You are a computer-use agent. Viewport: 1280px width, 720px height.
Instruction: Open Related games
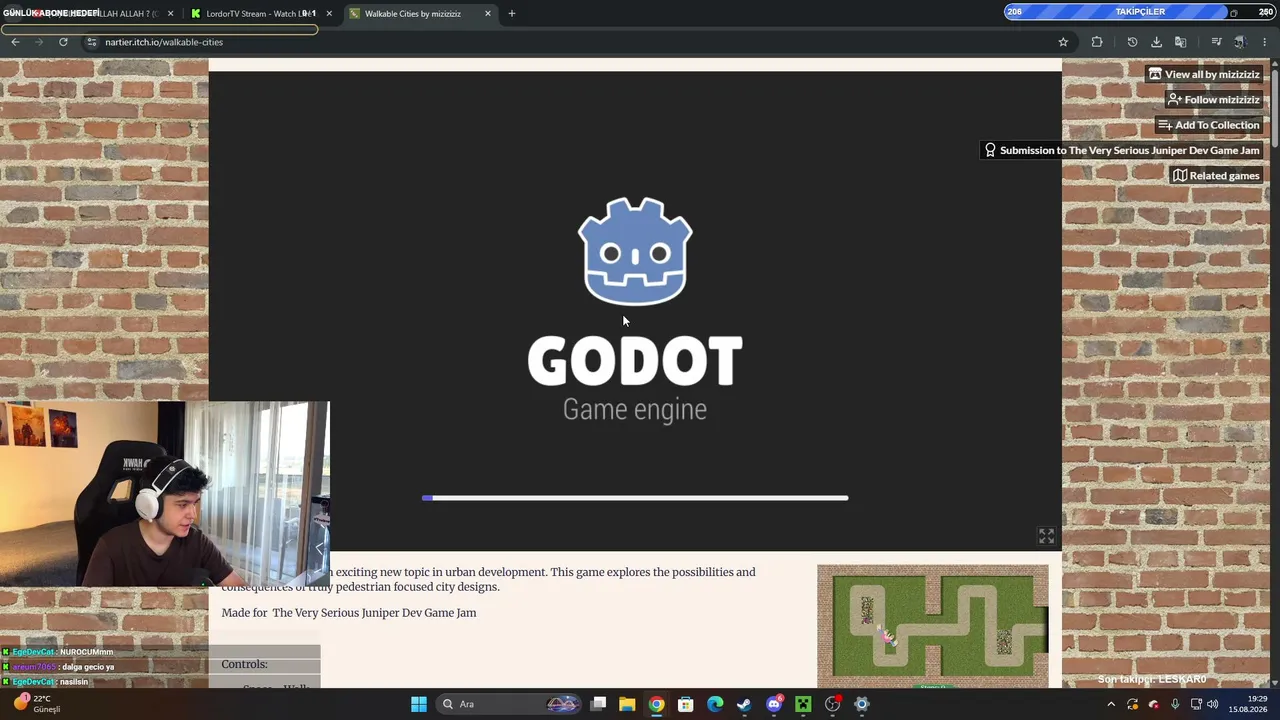pyautogui.click(x=1216, y=175)
